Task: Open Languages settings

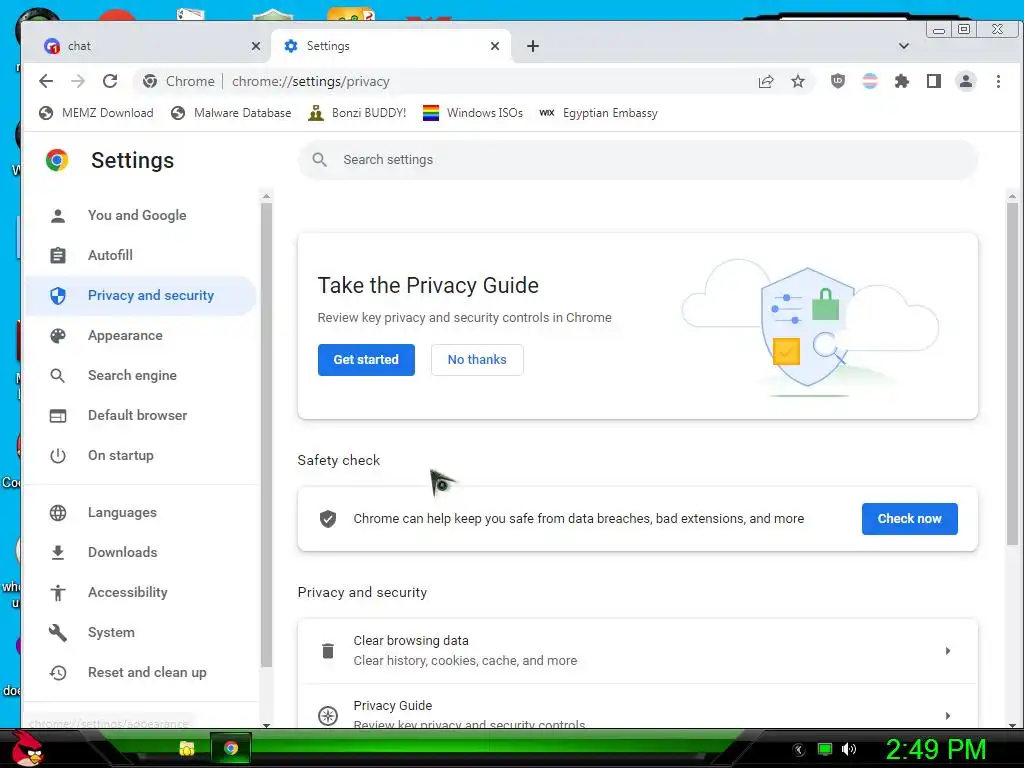Action: coord(140,513)
